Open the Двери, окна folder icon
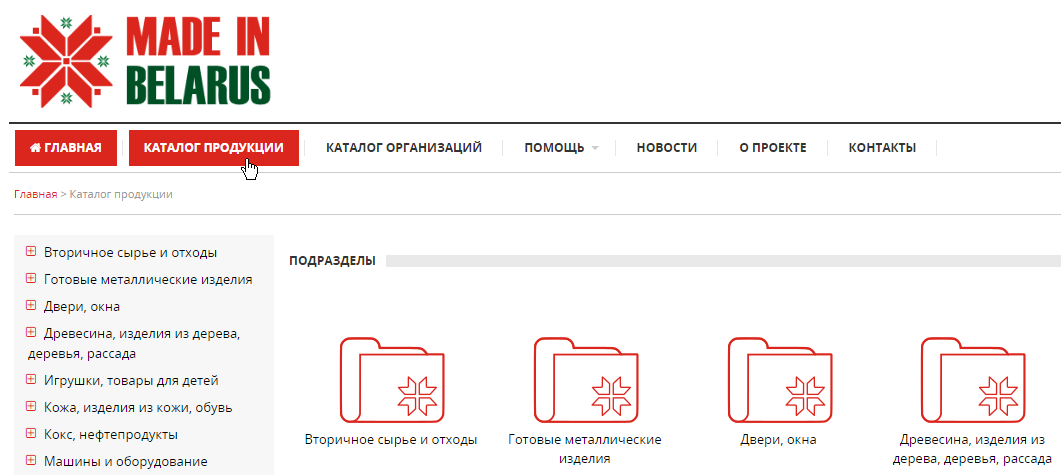Screen dimensions: 1061x475 [x=777, y=379]
